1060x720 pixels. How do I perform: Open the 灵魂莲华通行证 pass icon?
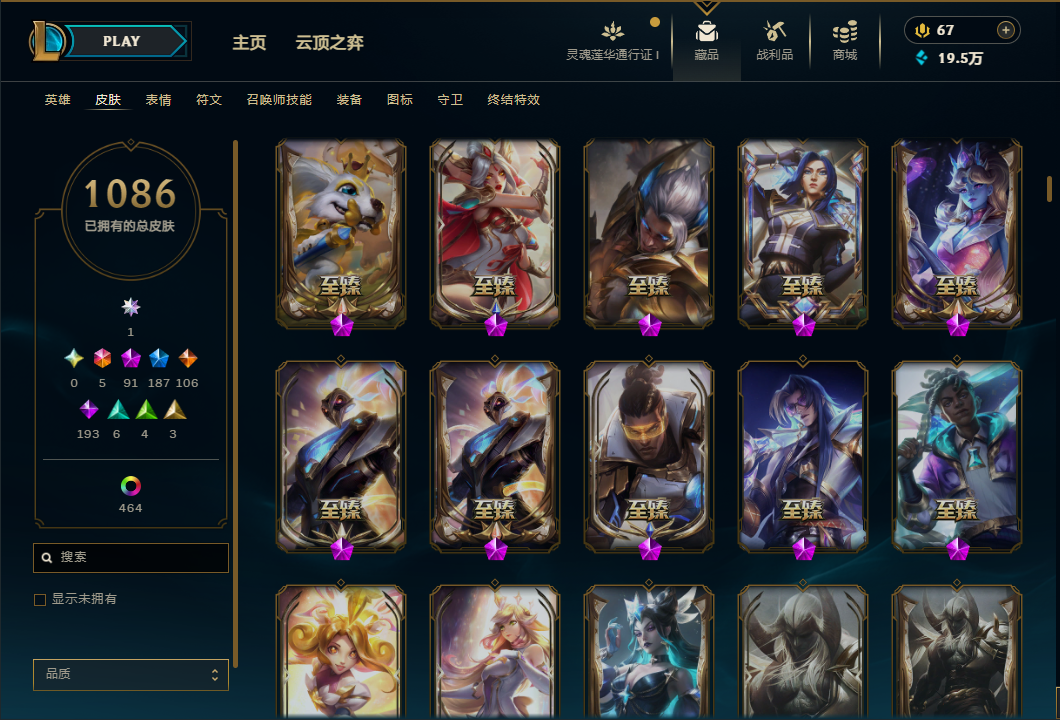(612, 31)
